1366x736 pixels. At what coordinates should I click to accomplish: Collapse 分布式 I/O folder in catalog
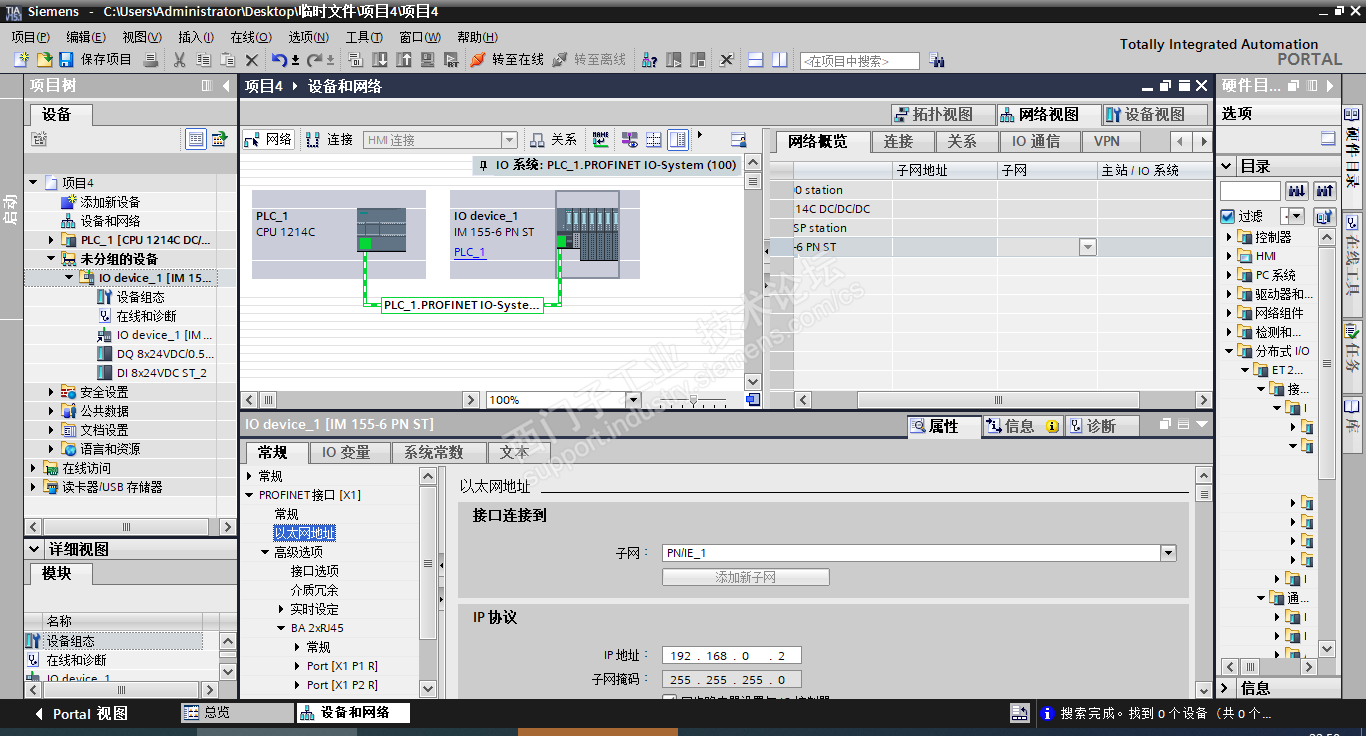[x=1231, y=351]
